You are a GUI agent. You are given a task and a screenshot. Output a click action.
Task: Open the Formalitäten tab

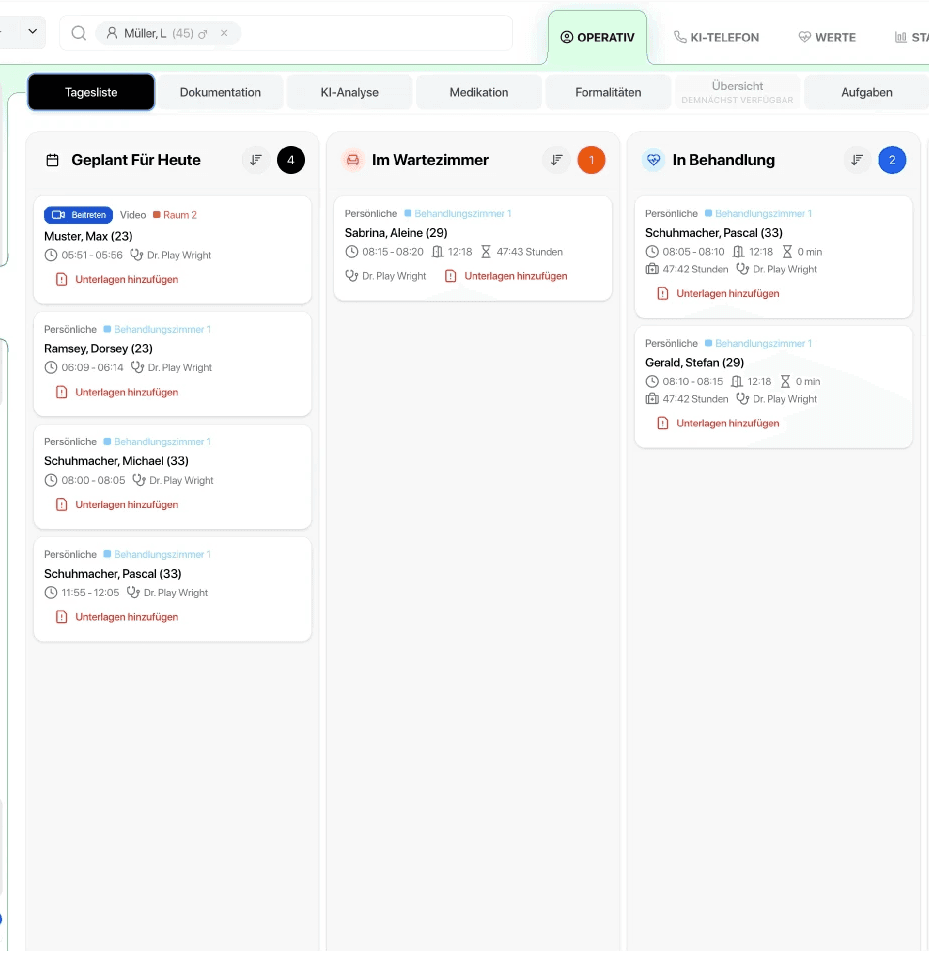pyautogui.click(x=608, y=92)
